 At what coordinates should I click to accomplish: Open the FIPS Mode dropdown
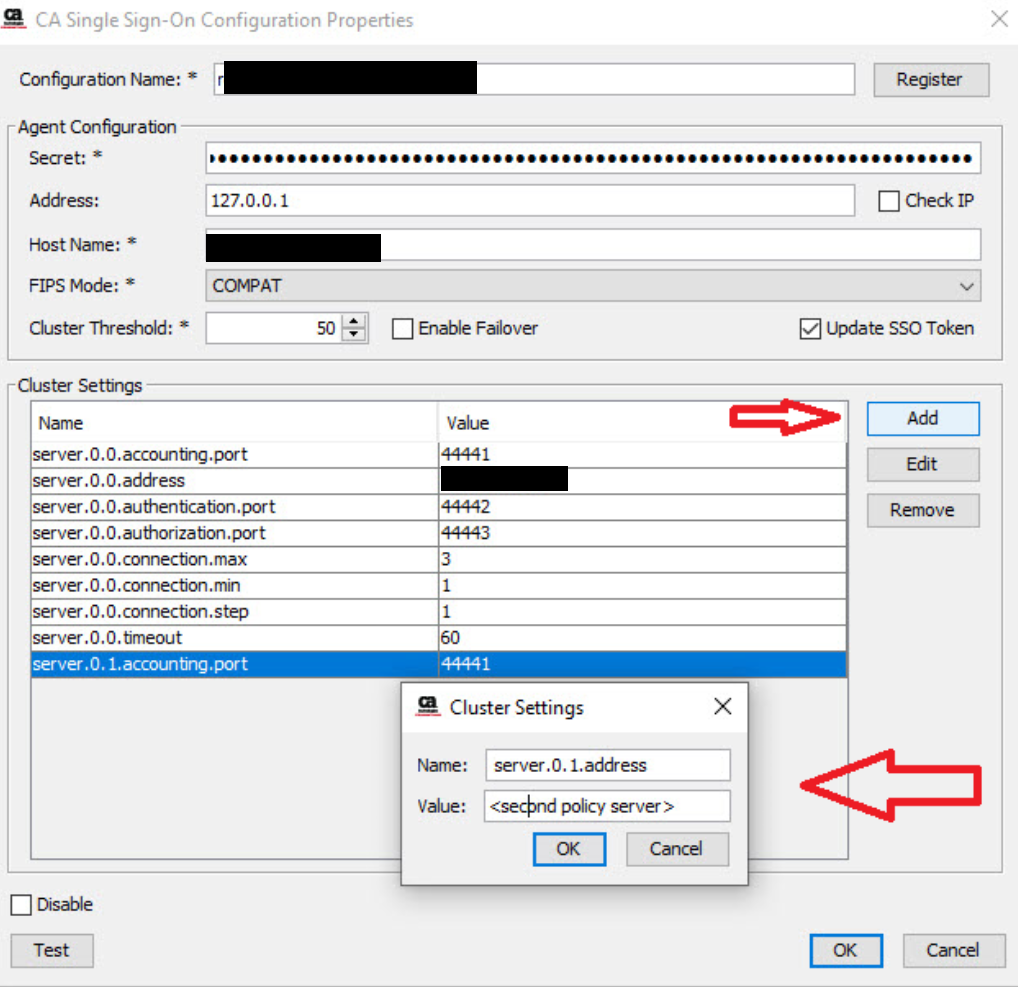[593, 286]
